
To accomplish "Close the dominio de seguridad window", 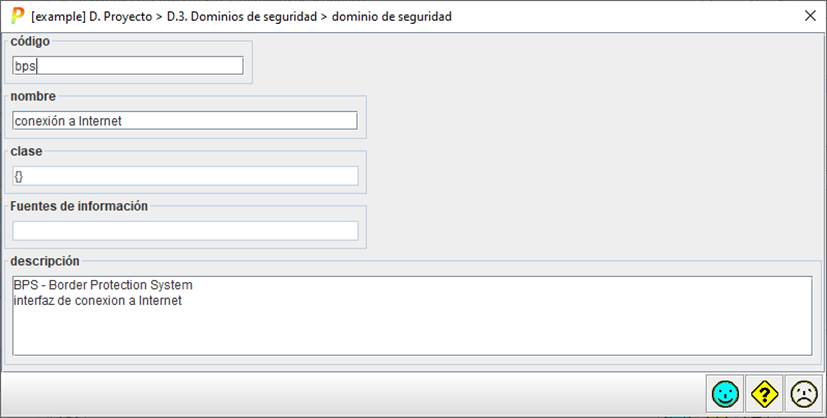I will pos(810,16).
